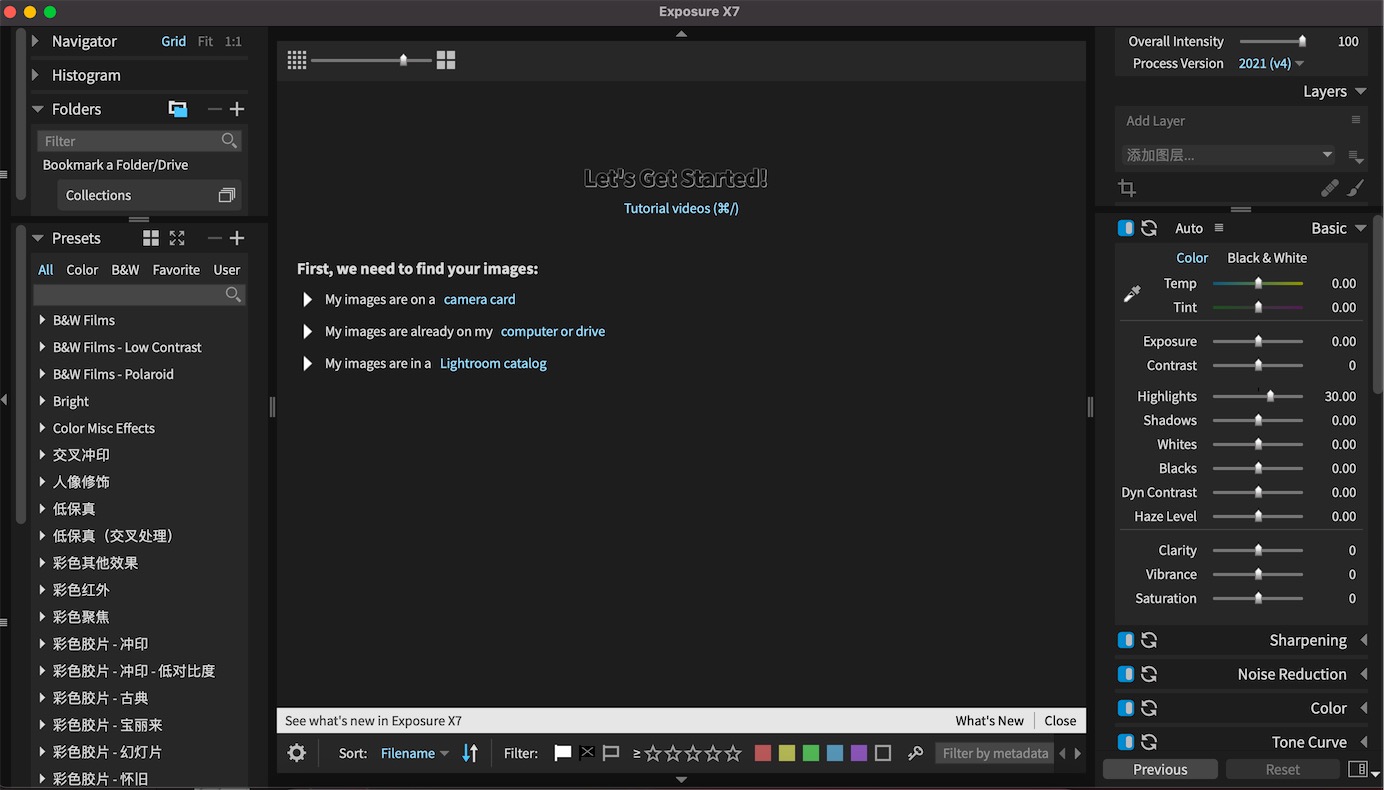The width and height of the screenshot is (1384, 790).
Task: Pick white balance eyedropper tool
Action: click(x=1132, y=294)
